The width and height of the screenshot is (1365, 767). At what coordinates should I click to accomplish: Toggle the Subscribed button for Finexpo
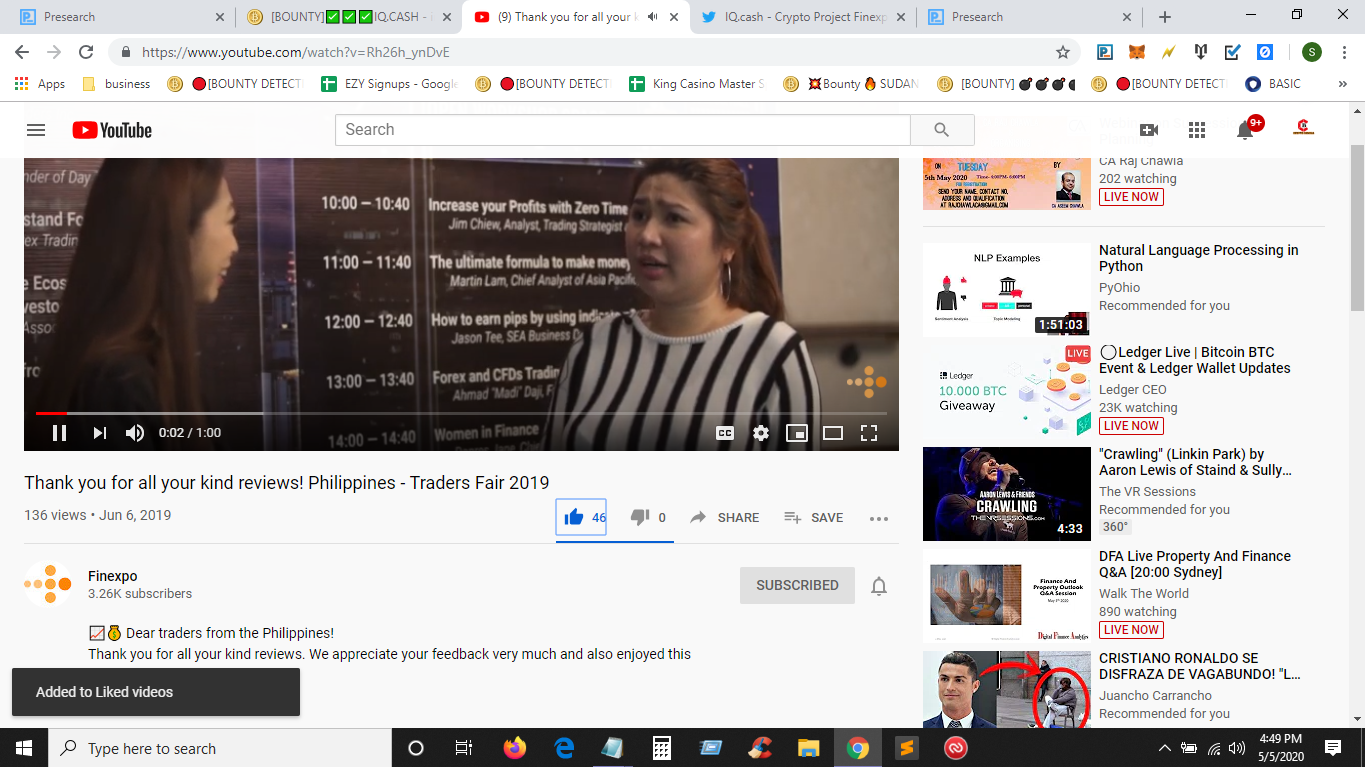(797, 585)
